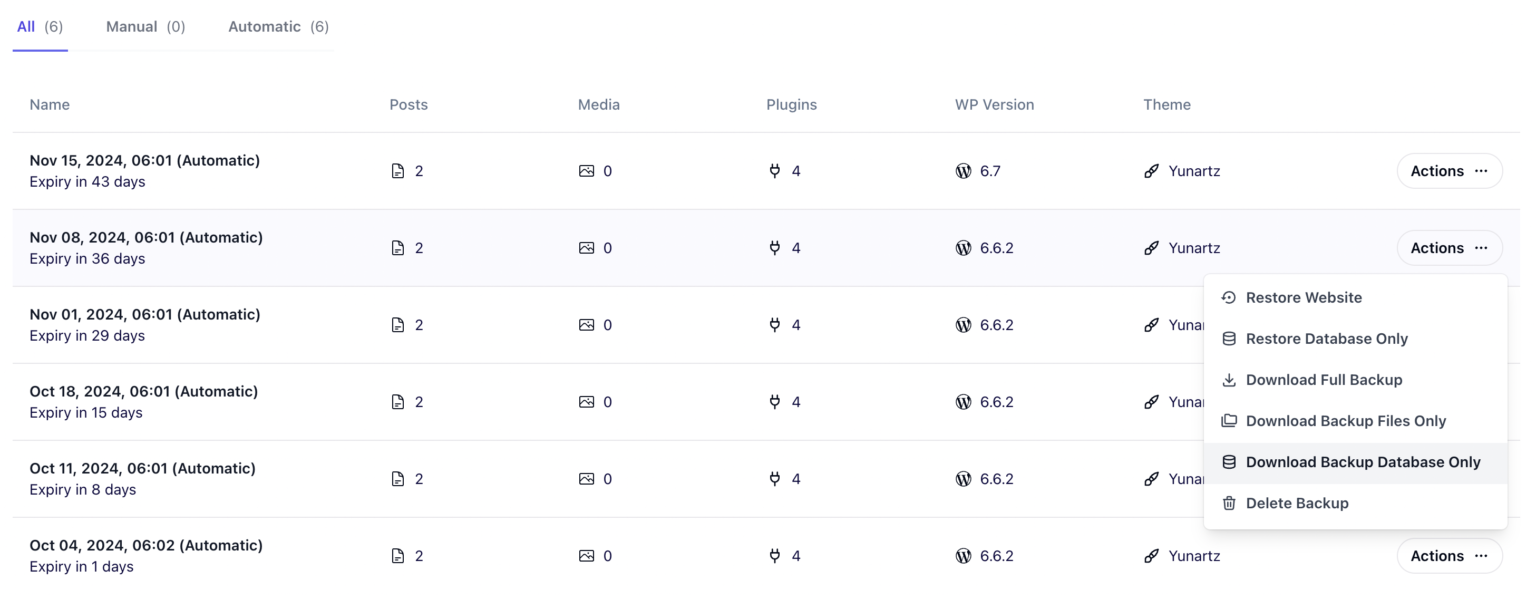
Task: Open the Actions menu on Nov 08 row
Action: coord(1448,247)
